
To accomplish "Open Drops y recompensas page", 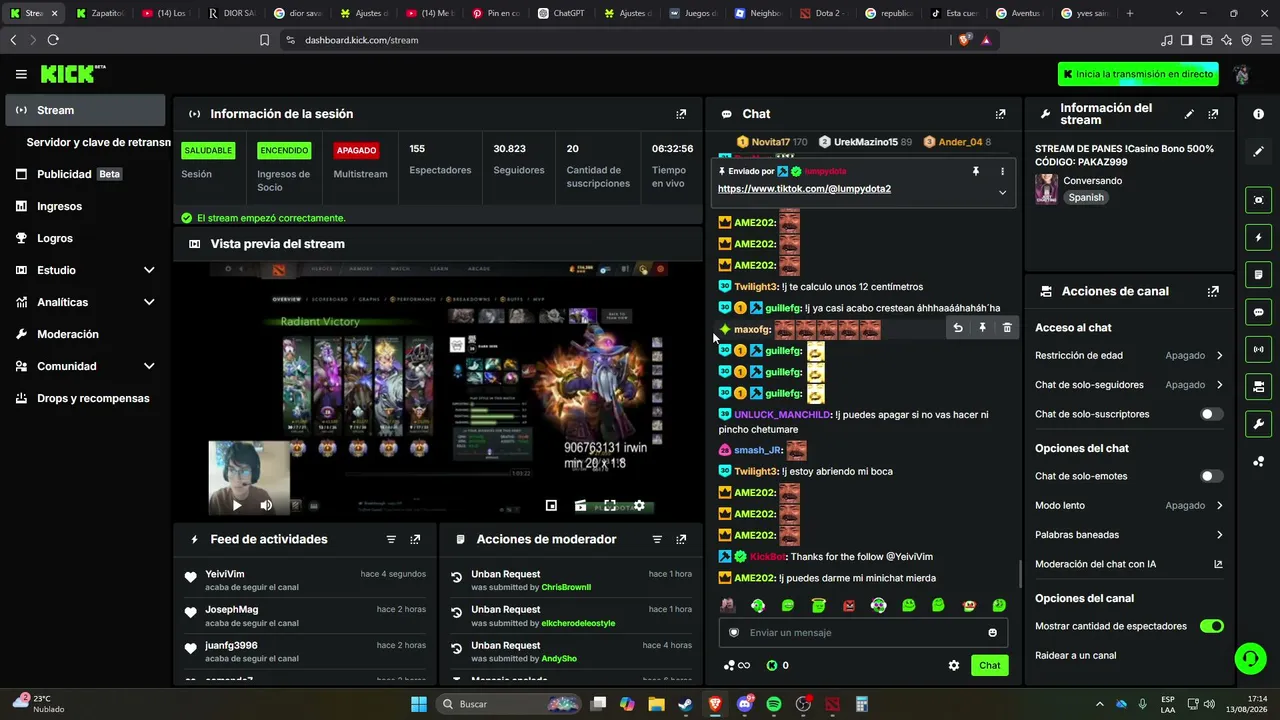I will pyautogui.click(x=85, y=398).
